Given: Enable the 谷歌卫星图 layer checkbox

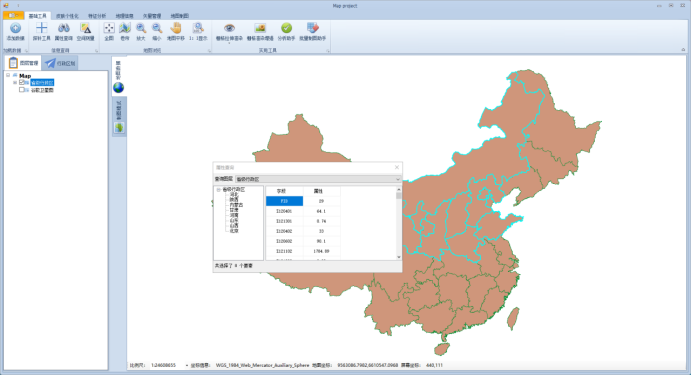Looking at the screenshot, I should (22, 89).
